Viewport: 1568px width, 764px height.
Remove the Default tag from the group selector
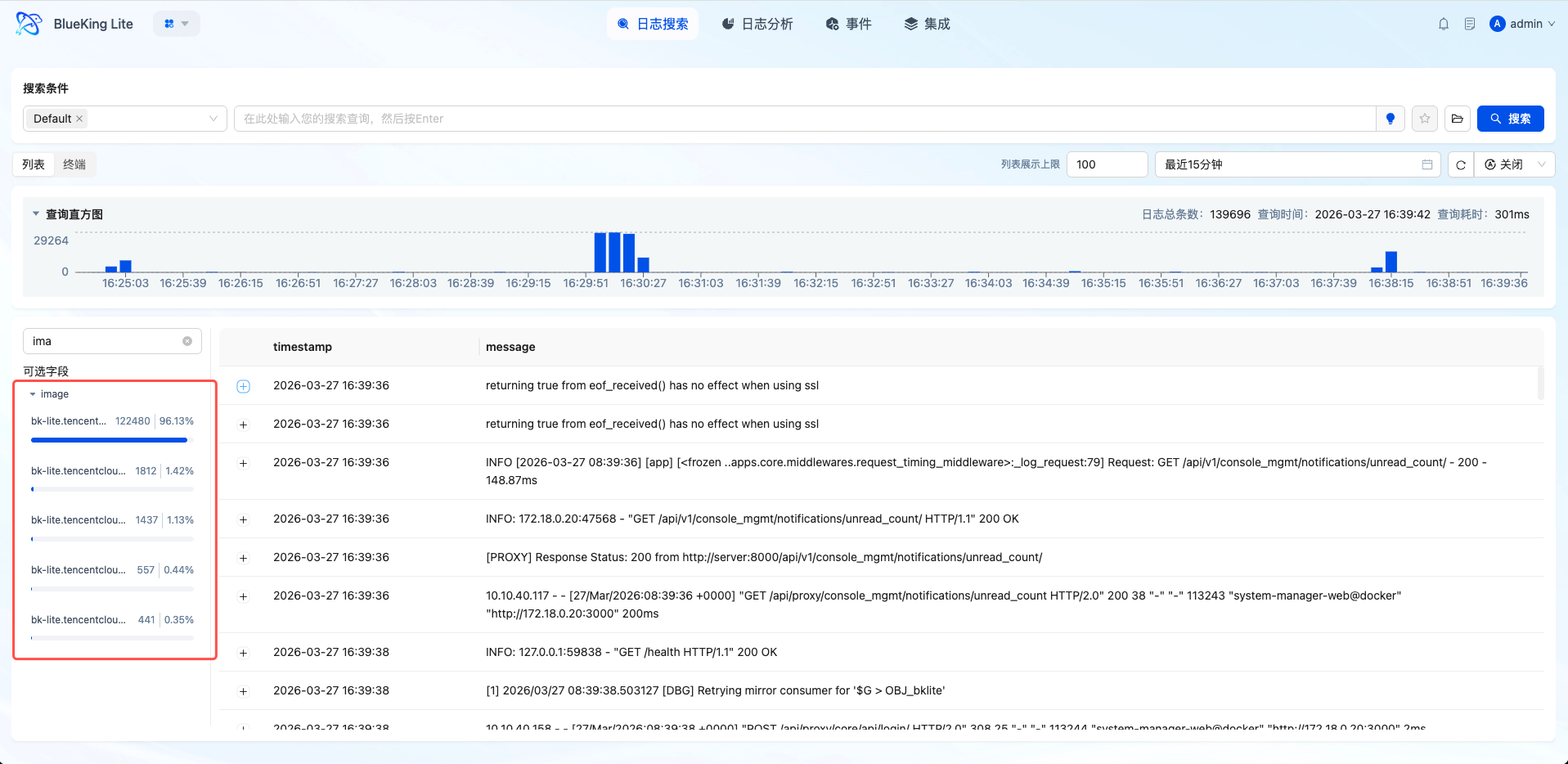click(79, 119)
